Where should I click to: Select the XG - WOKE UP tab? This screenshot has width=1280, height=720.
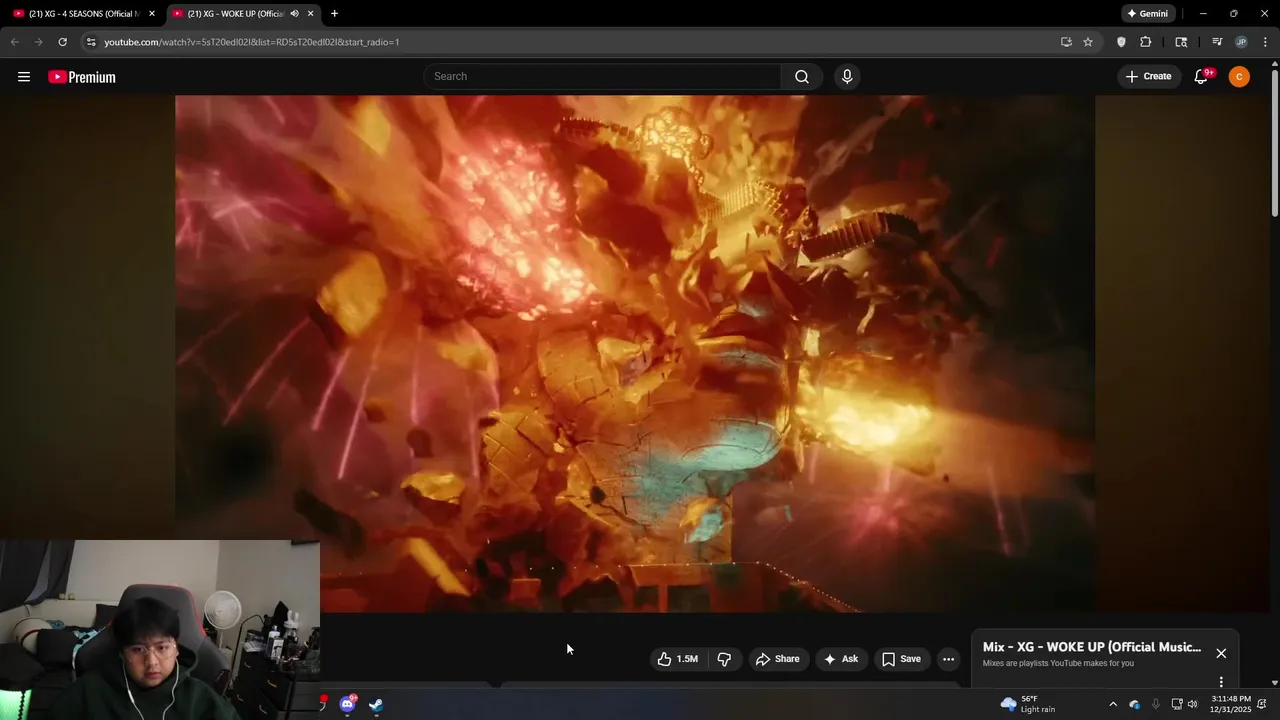pos(236,14)
